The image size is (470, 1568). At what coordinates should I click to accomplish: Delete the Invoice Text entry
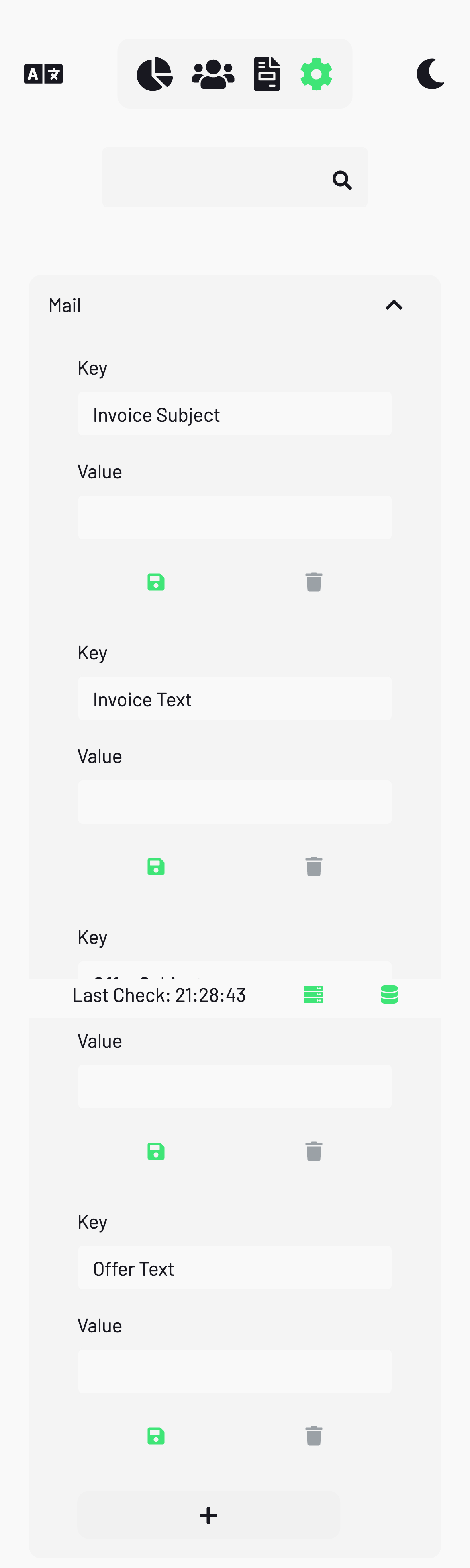pyautogui.click(x=314, y=867)
